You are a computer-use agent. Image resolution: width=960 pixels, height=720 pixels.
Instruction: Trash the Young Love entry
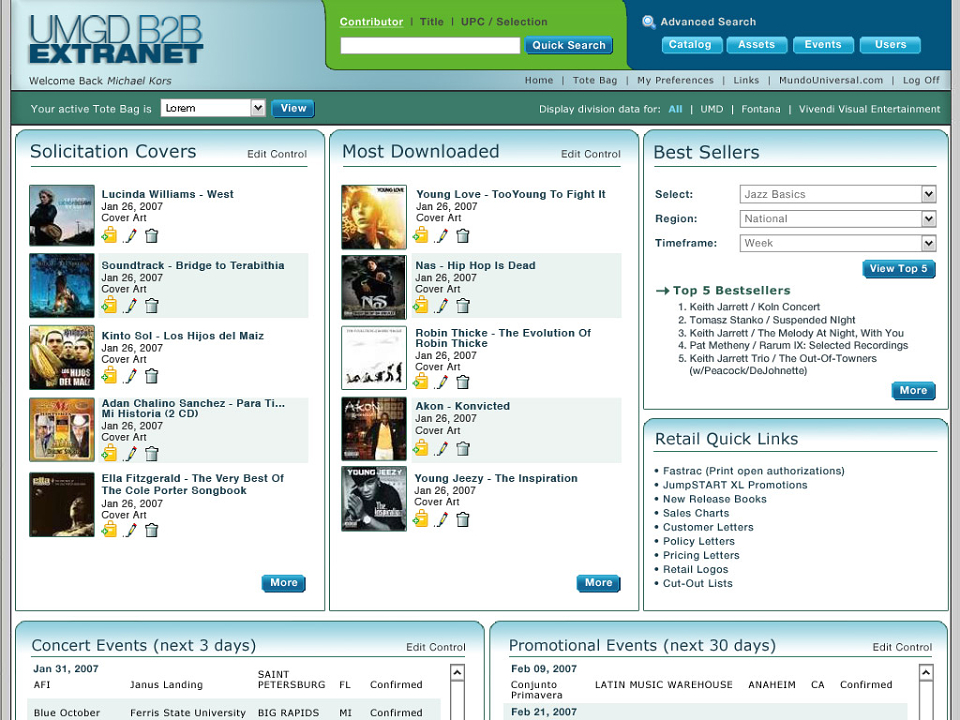coord(463,236)
